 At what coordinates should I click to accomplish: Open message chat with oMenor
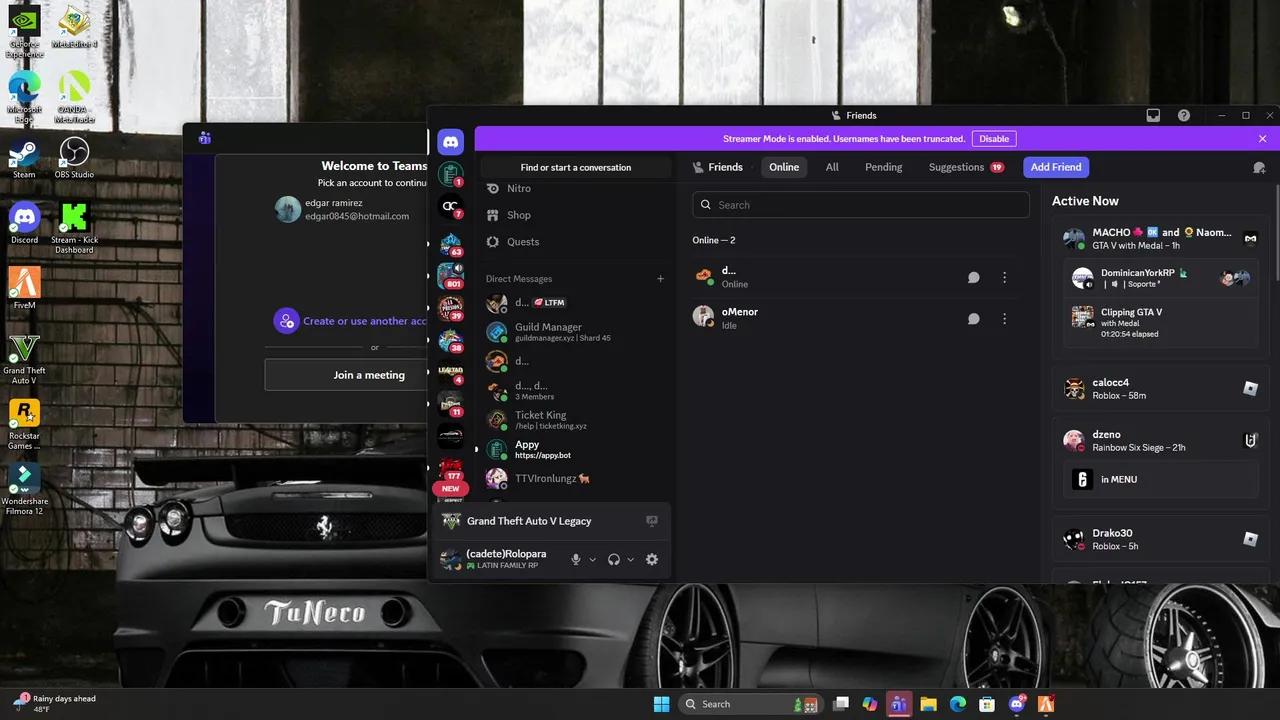[973, 319]
